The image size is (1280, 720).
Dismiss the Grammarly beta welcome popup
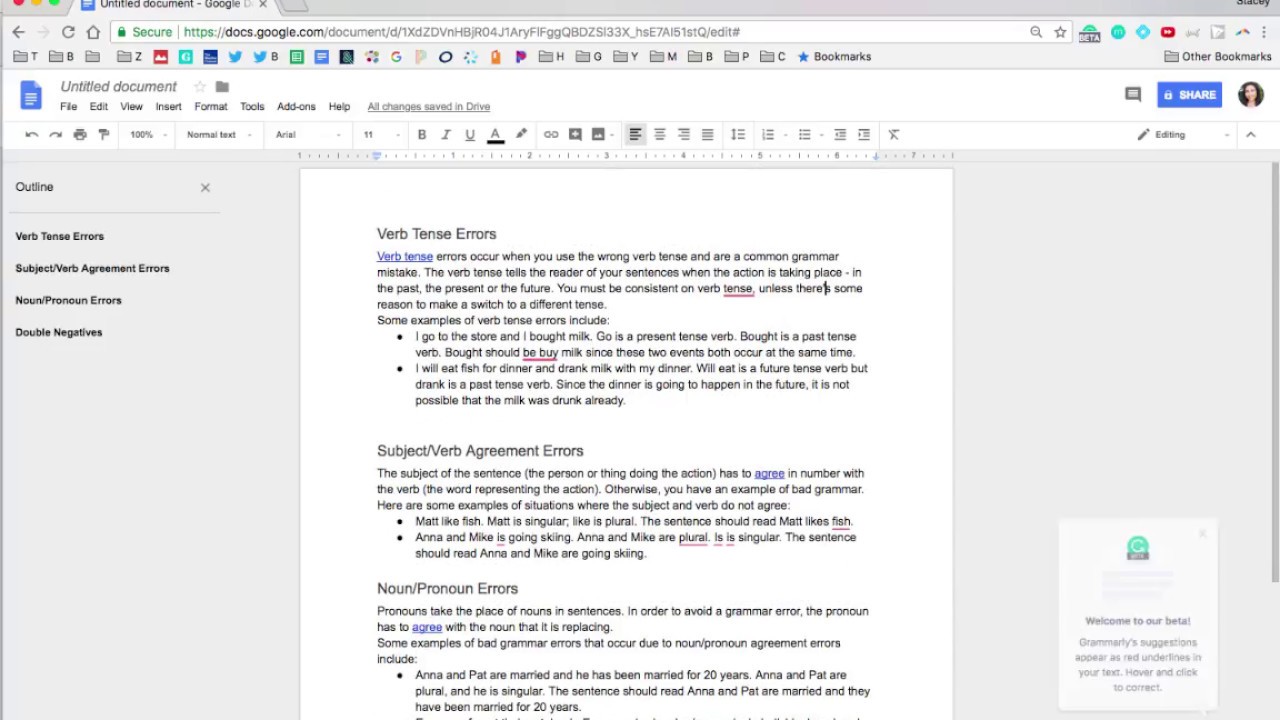(1203, 534)
